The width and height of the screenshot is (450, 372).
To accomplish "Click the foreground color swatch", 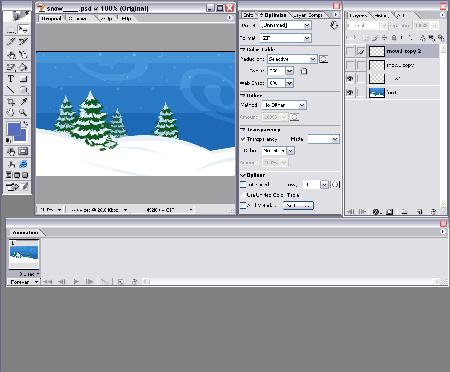I will pos(13,129).
